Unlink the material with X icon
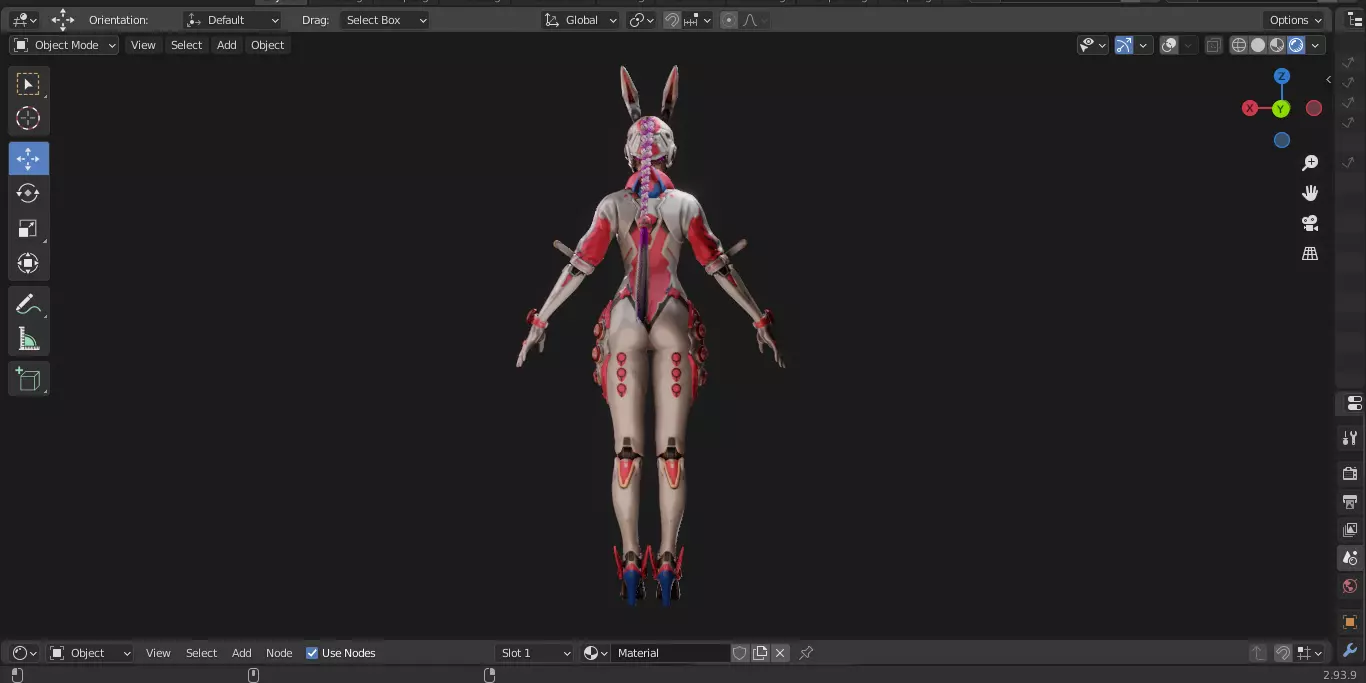The height and width of the screenshot is (683, 1366). tap(780, 653)
